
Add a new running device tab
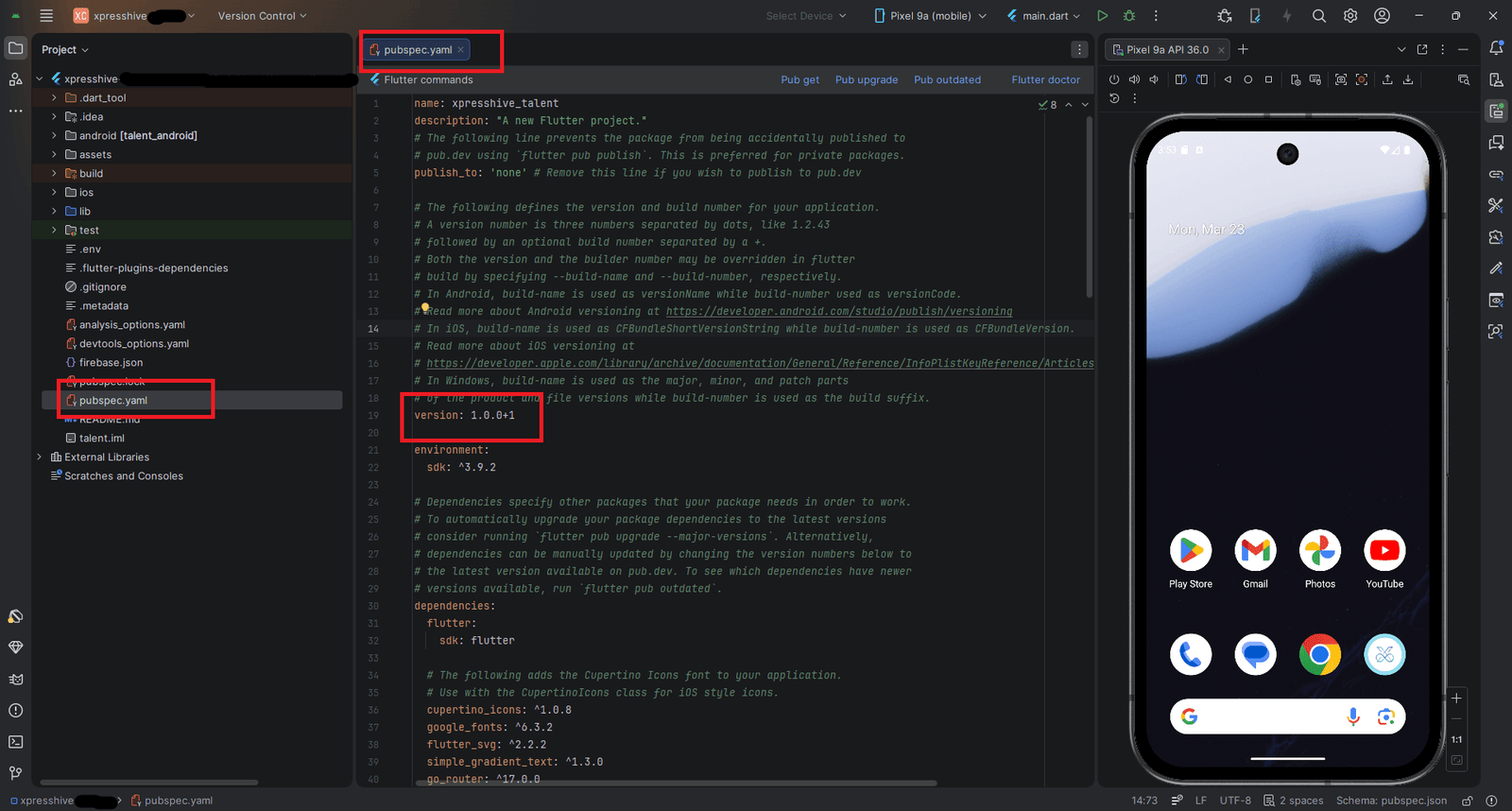(x=1243, y=49)
